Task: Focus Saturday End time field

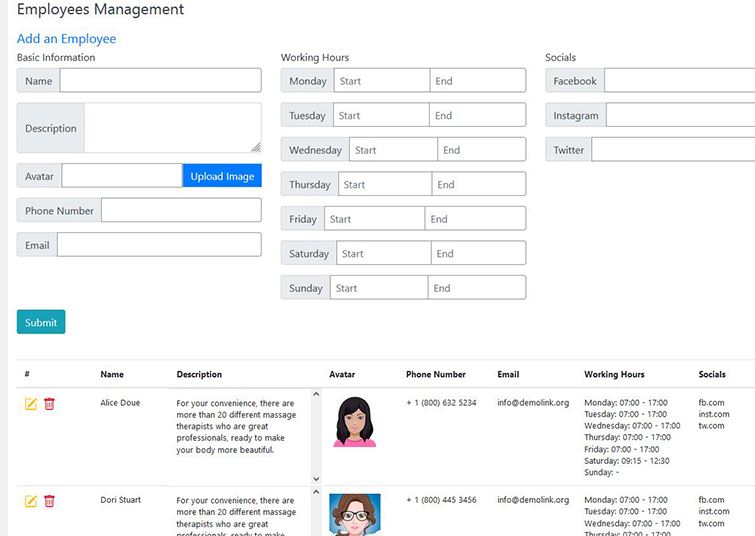Action: (478, 253)
